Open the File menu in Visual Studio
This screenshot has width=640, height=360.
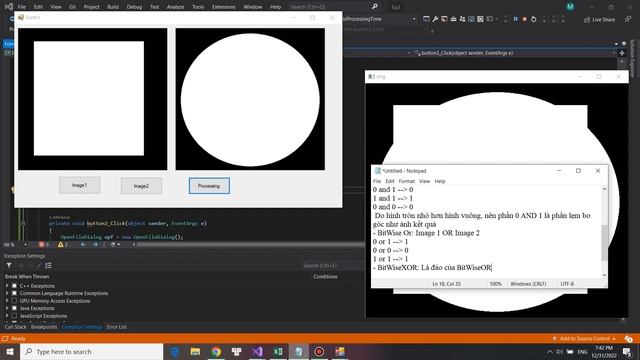(22, 7)
